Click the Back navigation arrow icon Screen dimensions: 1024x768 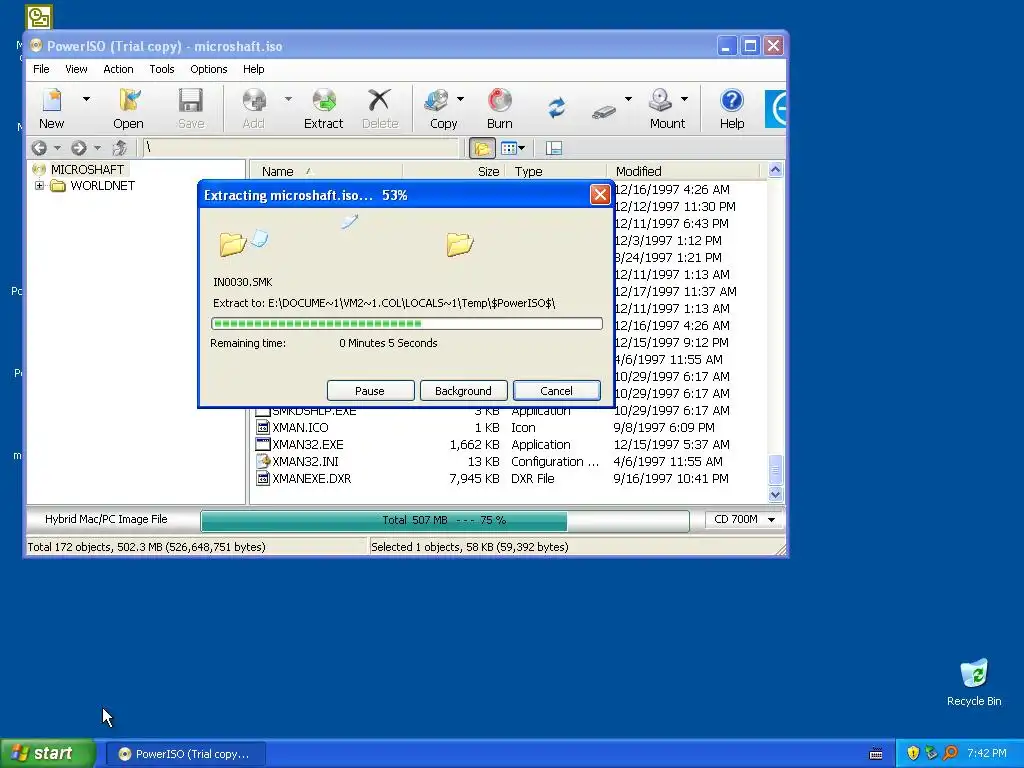pyautogui.click(x=39, y=148)
